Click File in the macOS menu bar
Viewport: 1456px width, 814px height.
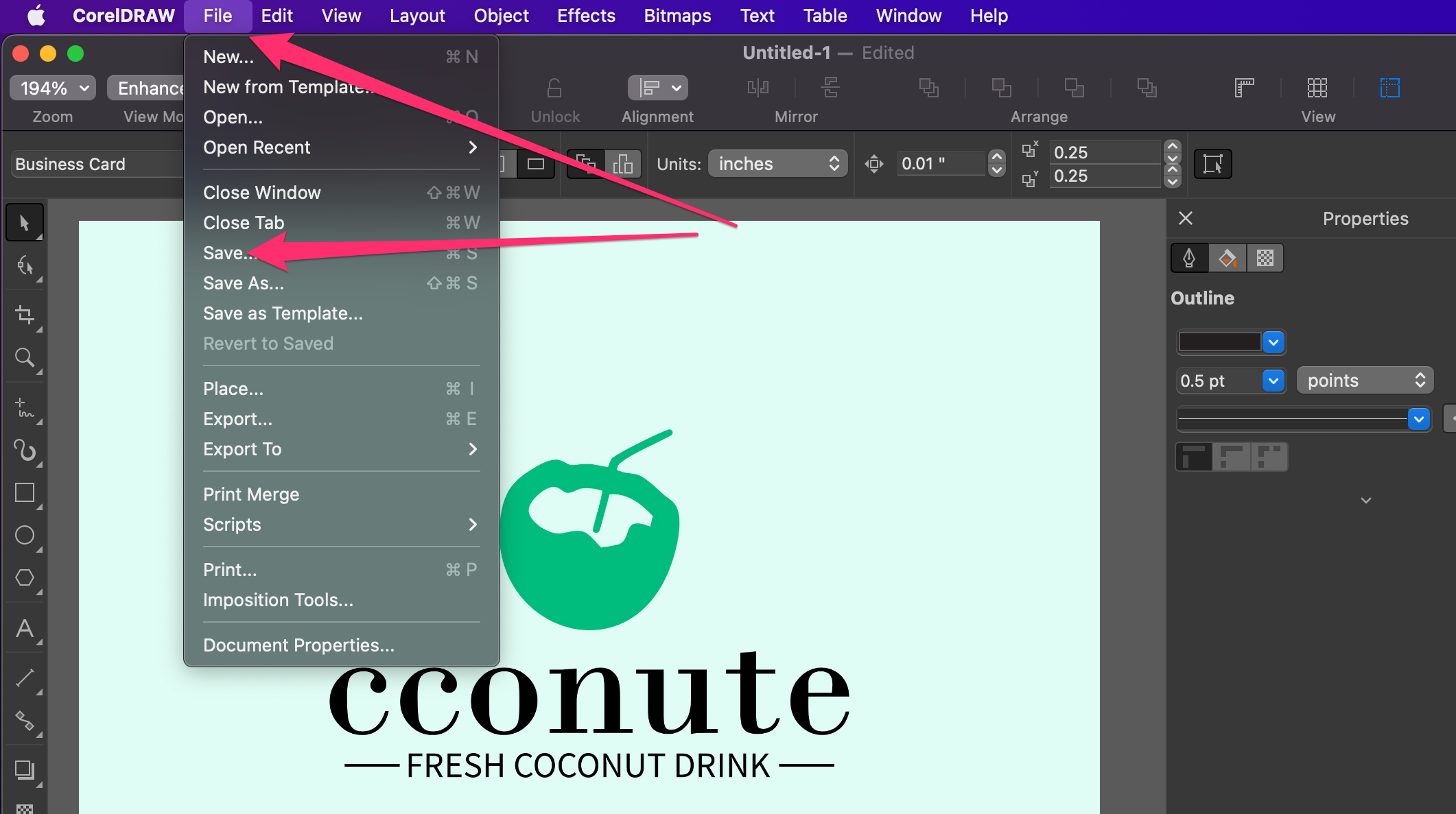(219, 15)
